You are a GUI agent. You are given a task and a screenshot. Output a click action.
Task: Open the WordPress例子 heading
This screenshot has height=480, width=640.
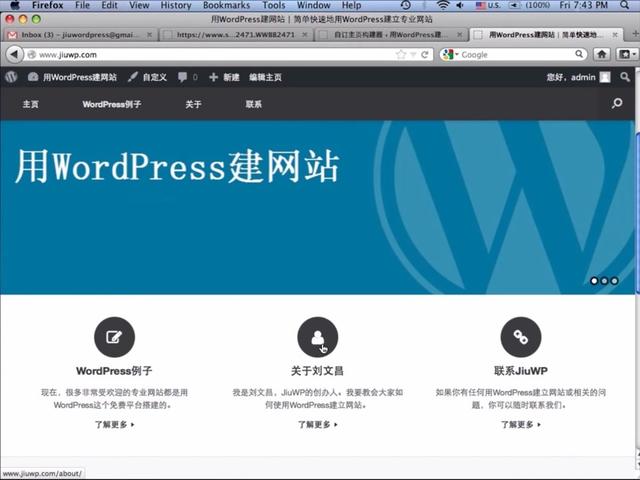(x=114, y=371)
